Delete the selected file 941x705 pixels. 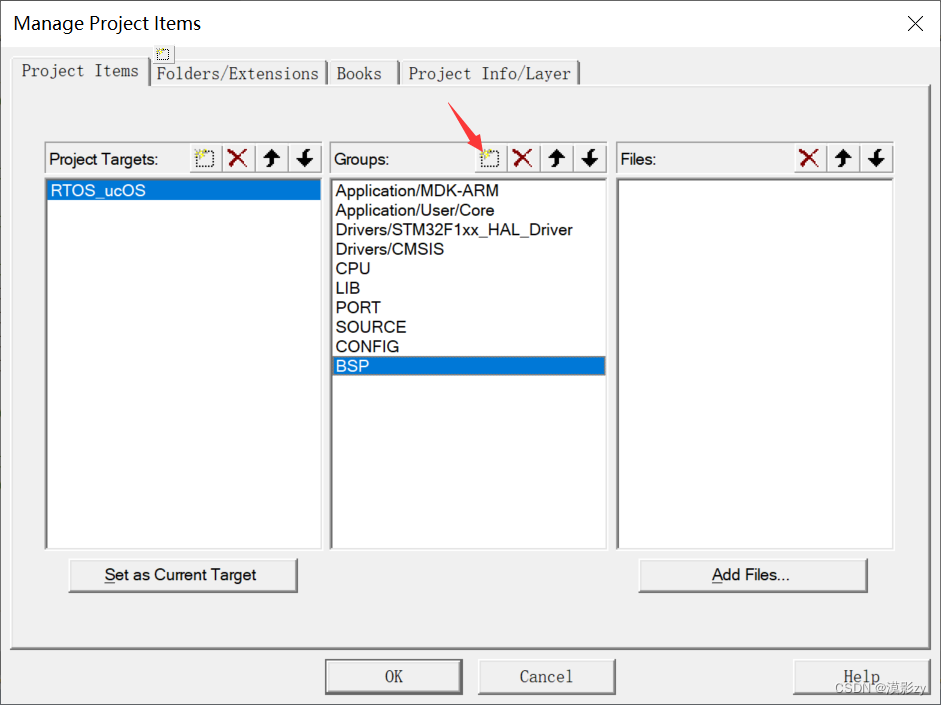809,158
